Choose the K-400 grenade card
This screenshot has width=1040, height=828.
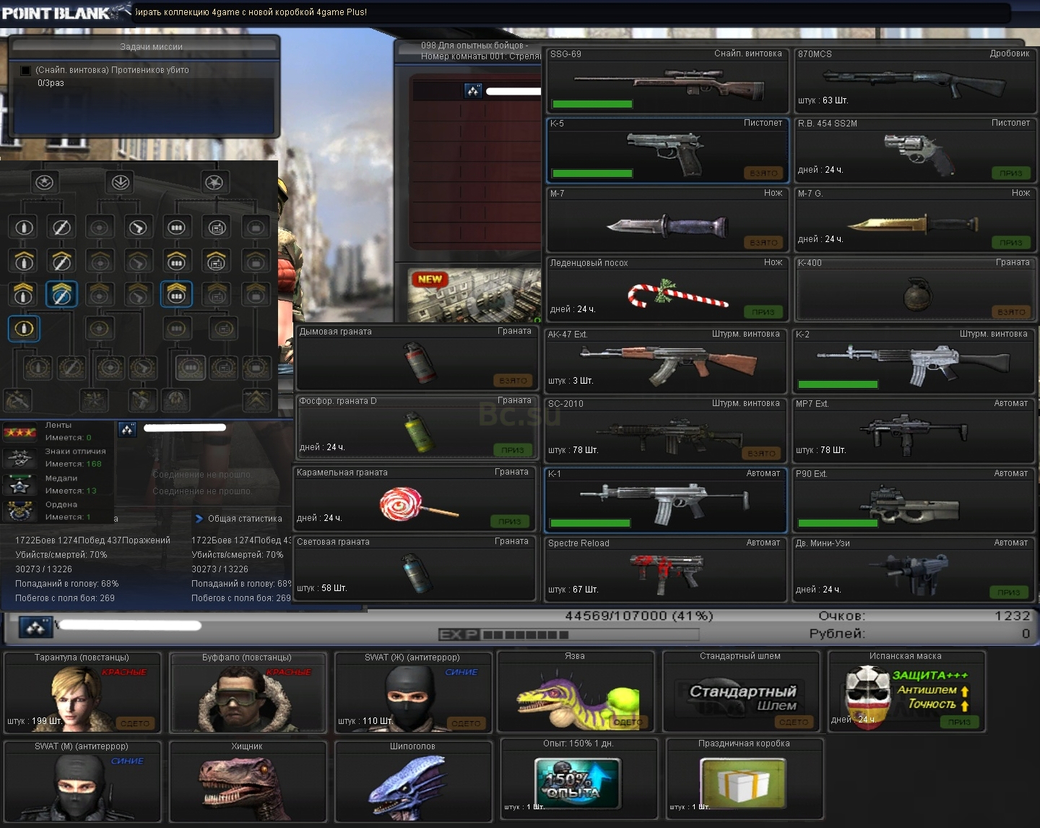click(x=915, y=289)
